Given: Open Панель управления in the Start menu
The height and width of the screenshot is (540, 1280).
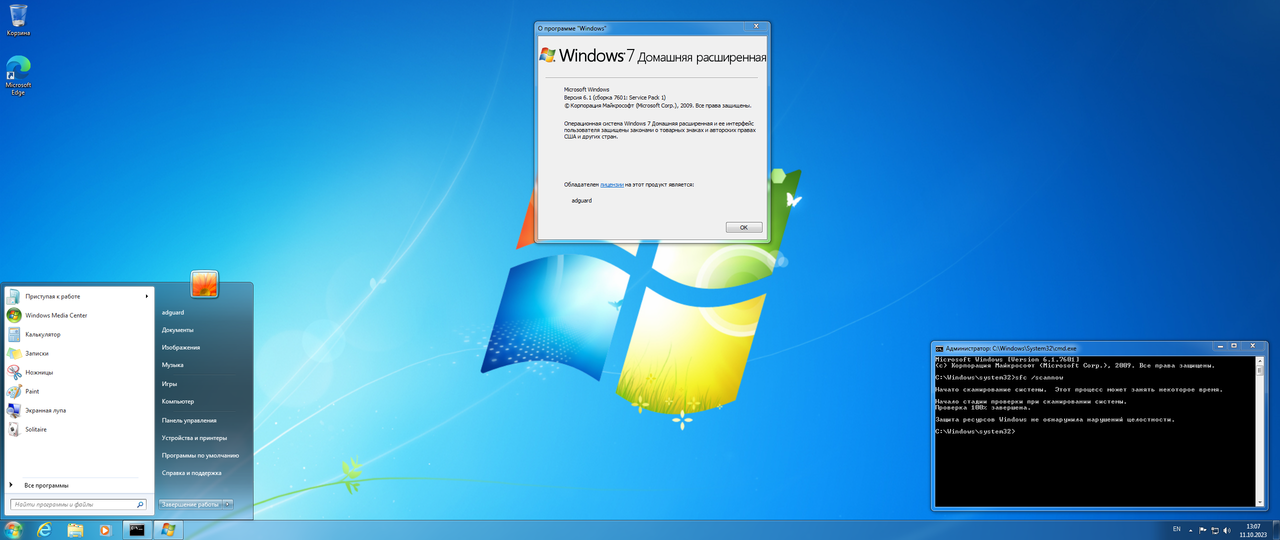Looking at the screenshot, I should click(189, 420).
